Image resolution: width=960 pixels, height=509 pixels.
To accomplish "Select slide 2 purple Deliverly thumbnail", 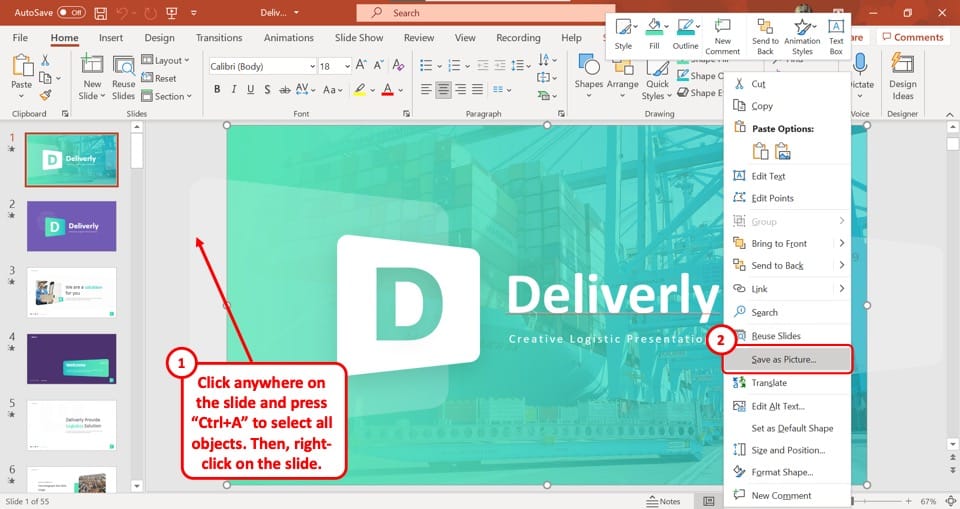I will (71, 226).
